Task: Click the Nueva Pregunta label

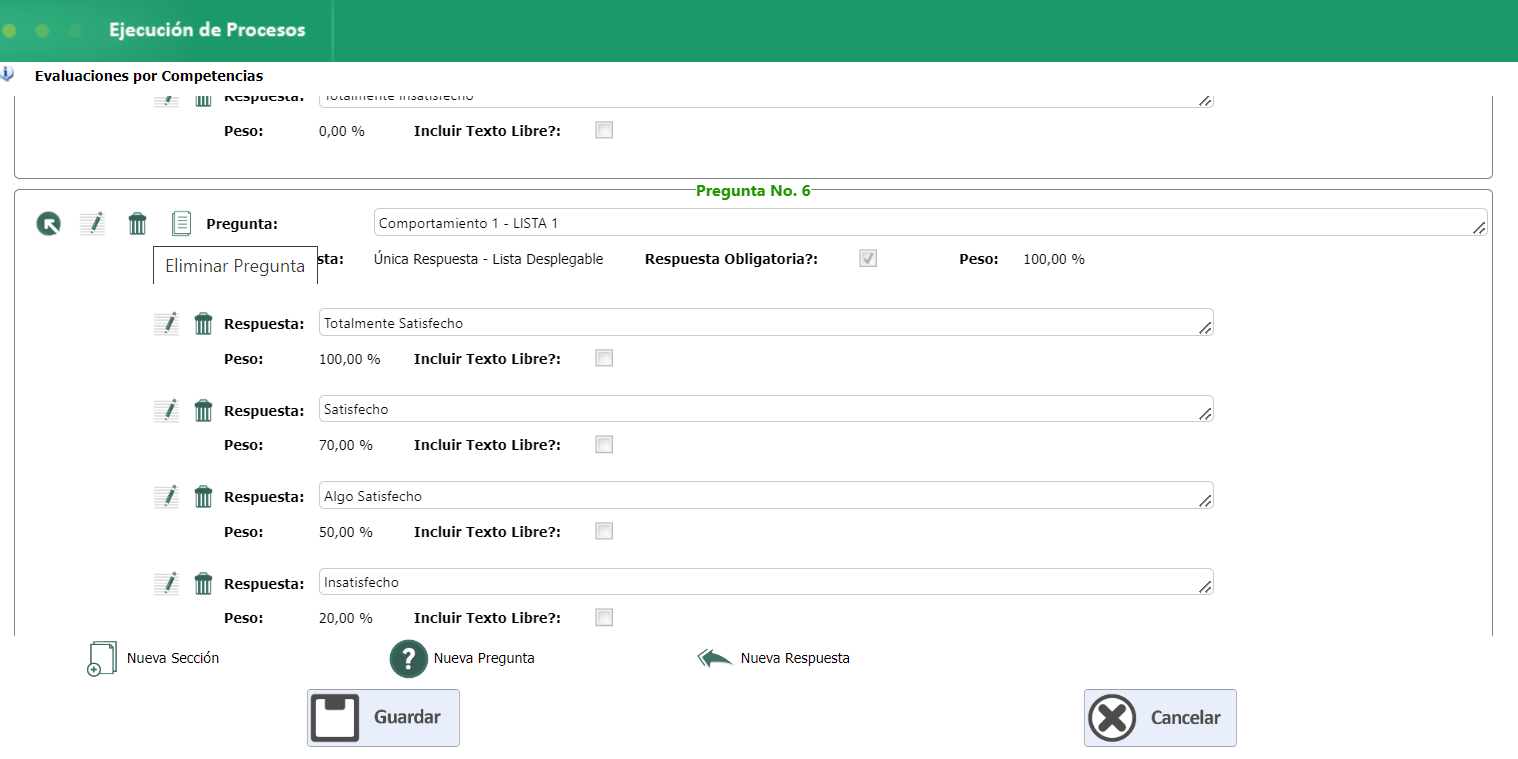Action: (484, 658)
